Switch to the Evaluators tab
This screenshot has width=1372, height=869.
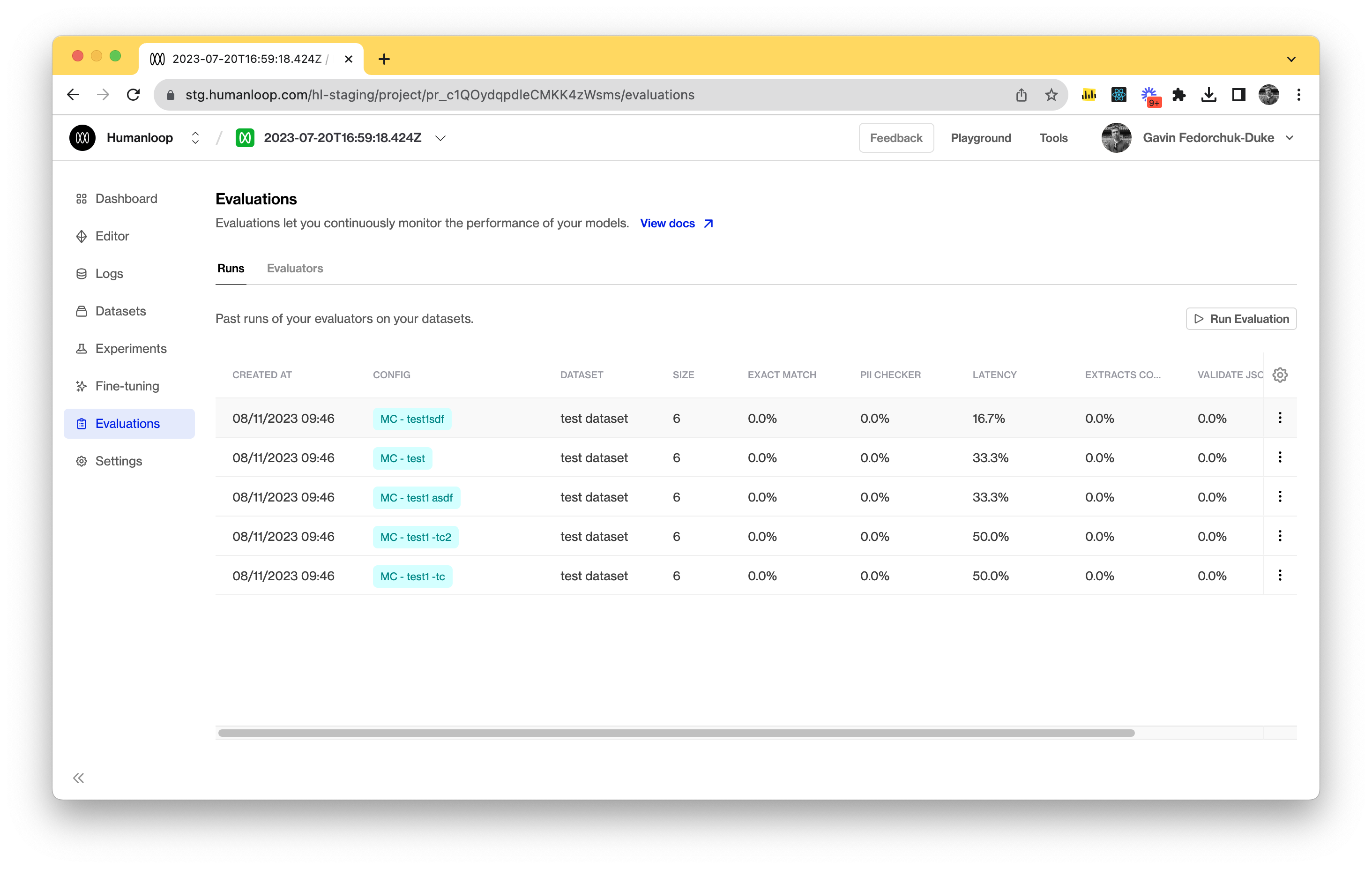coord(295,269)
